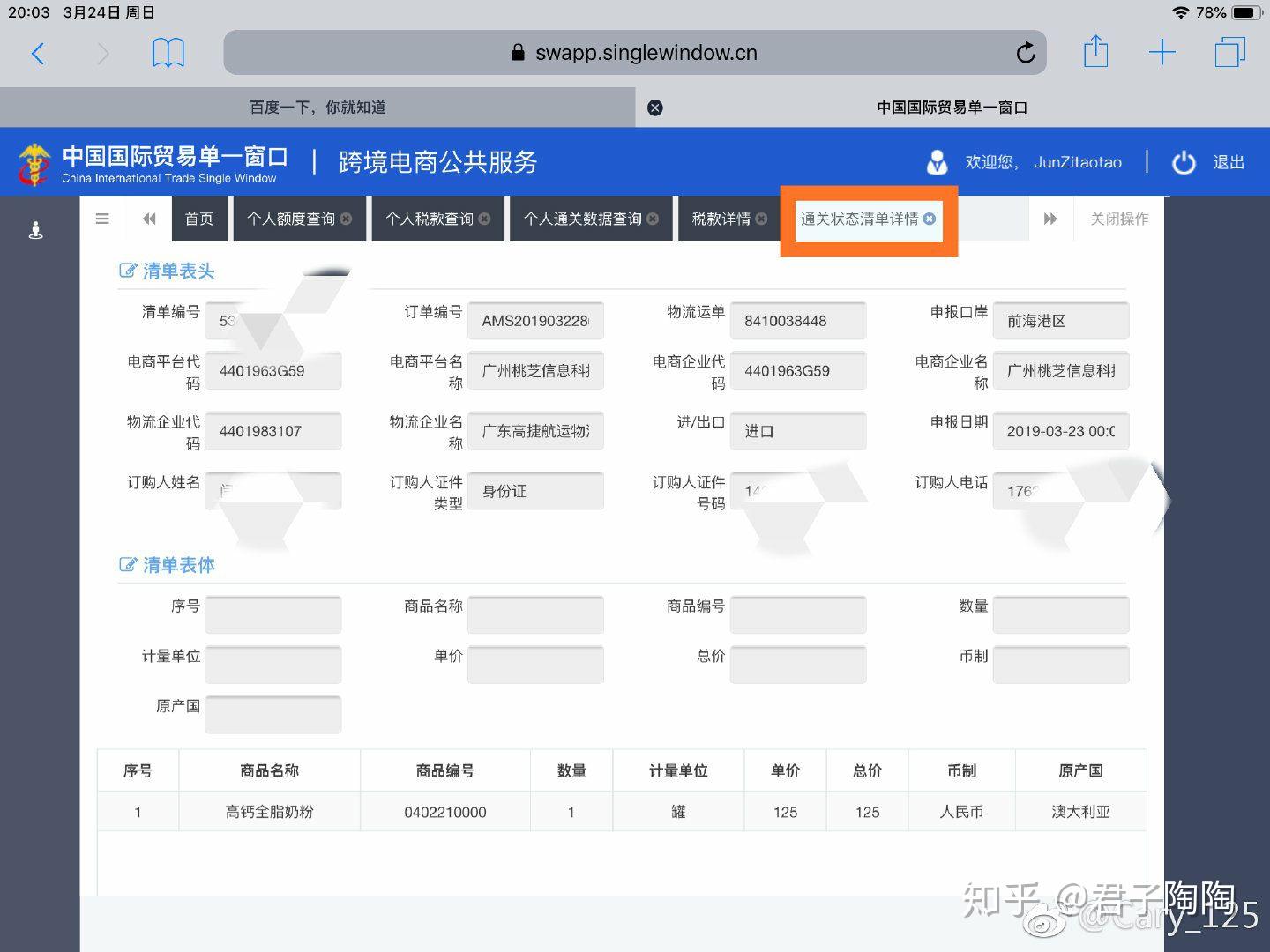Show all Safari tabs overview icon

tap(1229, 52)
